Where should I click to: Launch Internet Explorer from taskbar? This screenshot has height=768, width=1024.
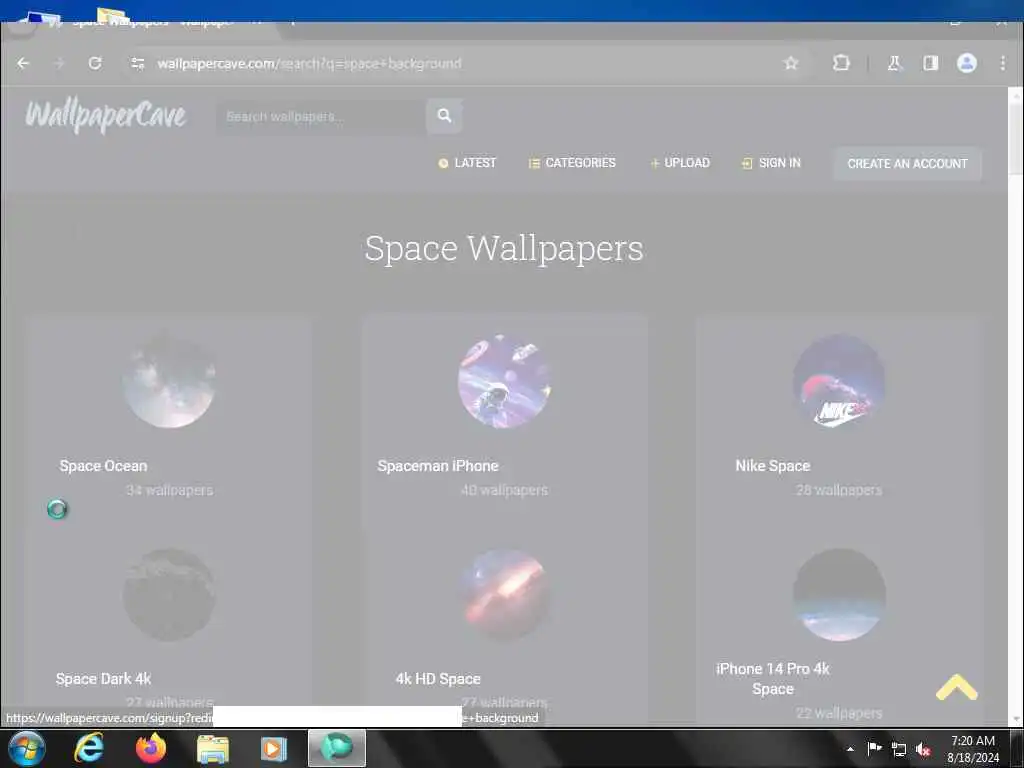[89, 748]
